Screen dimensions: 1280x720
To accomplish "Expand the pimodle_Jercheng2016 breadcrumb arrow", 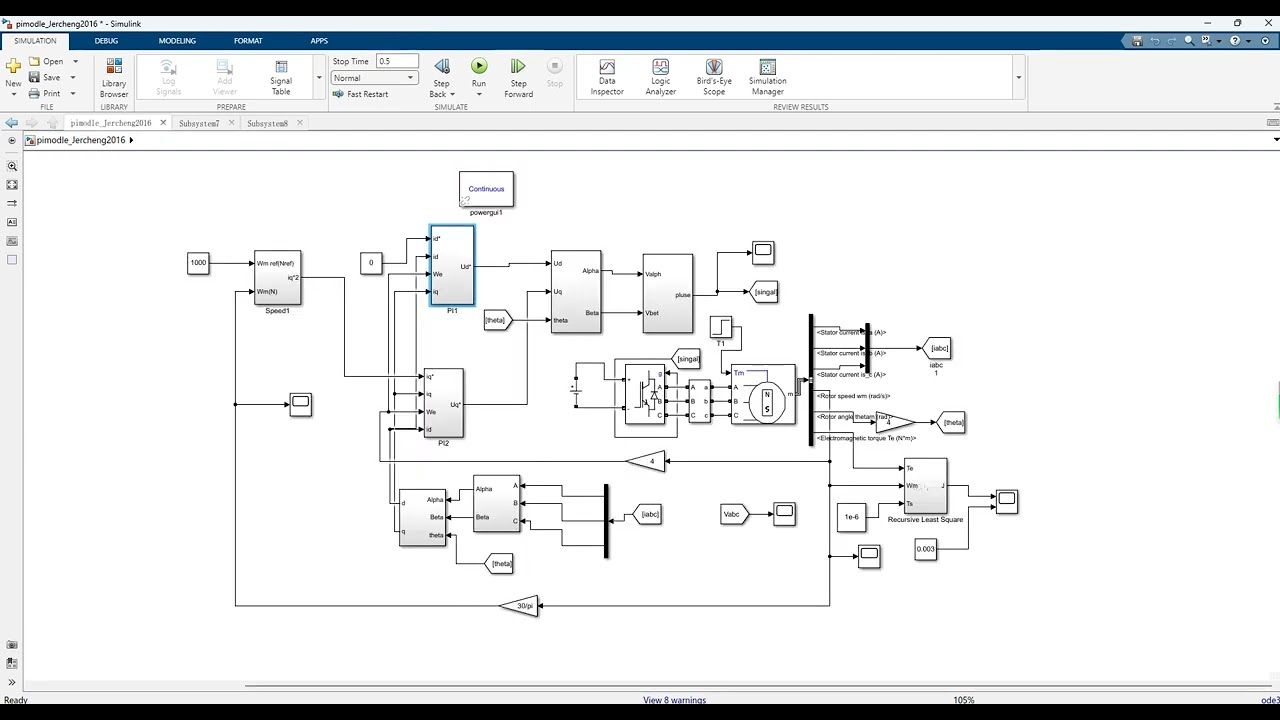I will pyautogui.click(x=131, y=140).
